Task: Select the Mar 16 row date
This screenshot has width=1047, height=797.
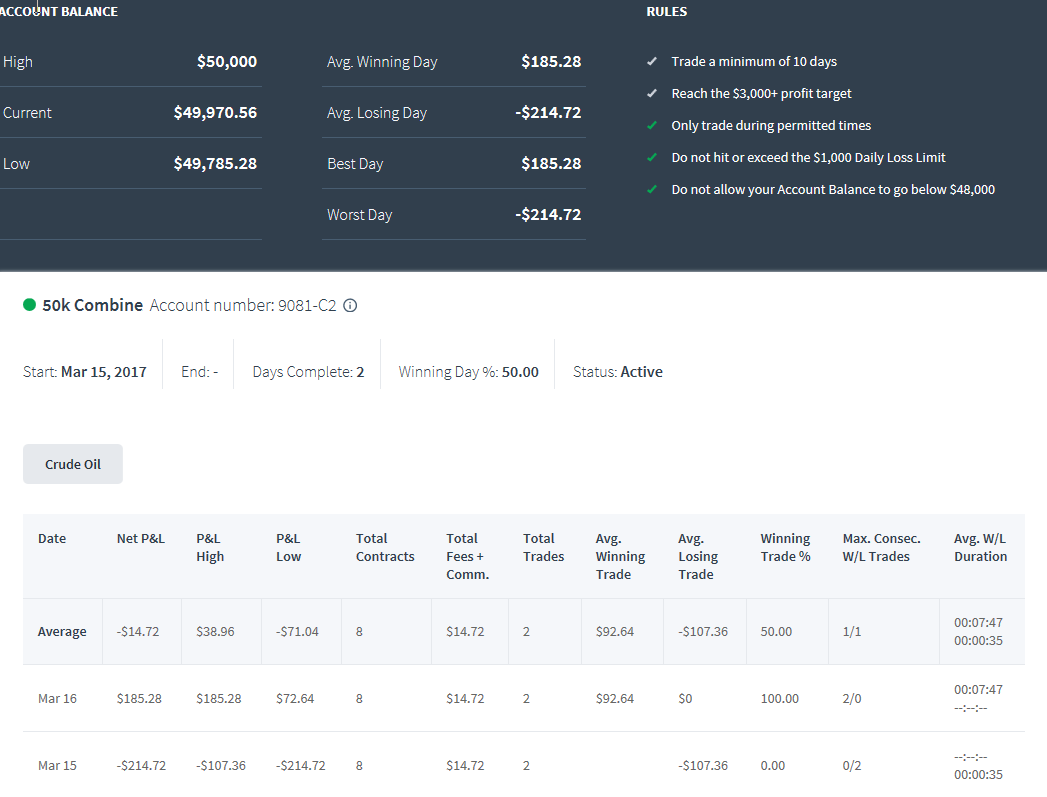Action: click(x=57, y=699)
